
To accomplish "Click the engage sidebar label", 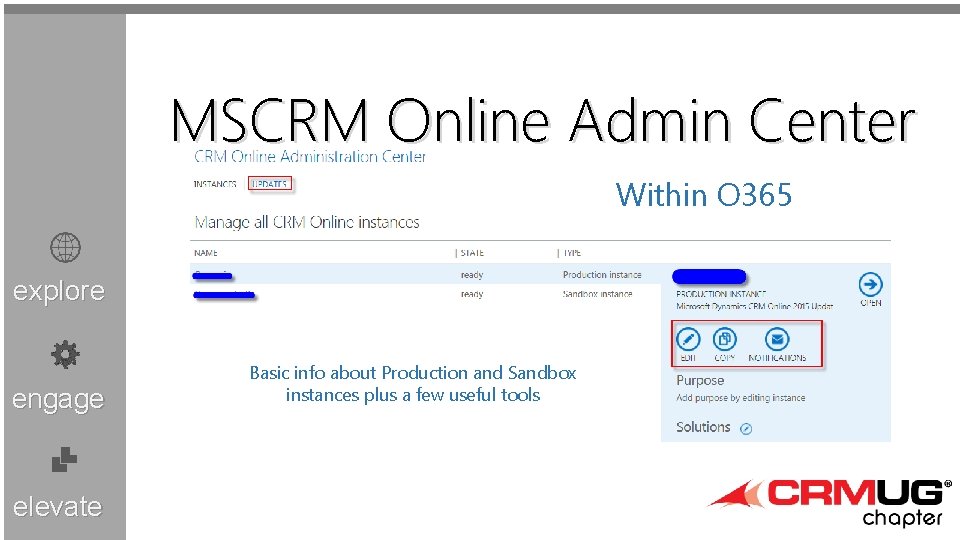I will coord(58,400).
